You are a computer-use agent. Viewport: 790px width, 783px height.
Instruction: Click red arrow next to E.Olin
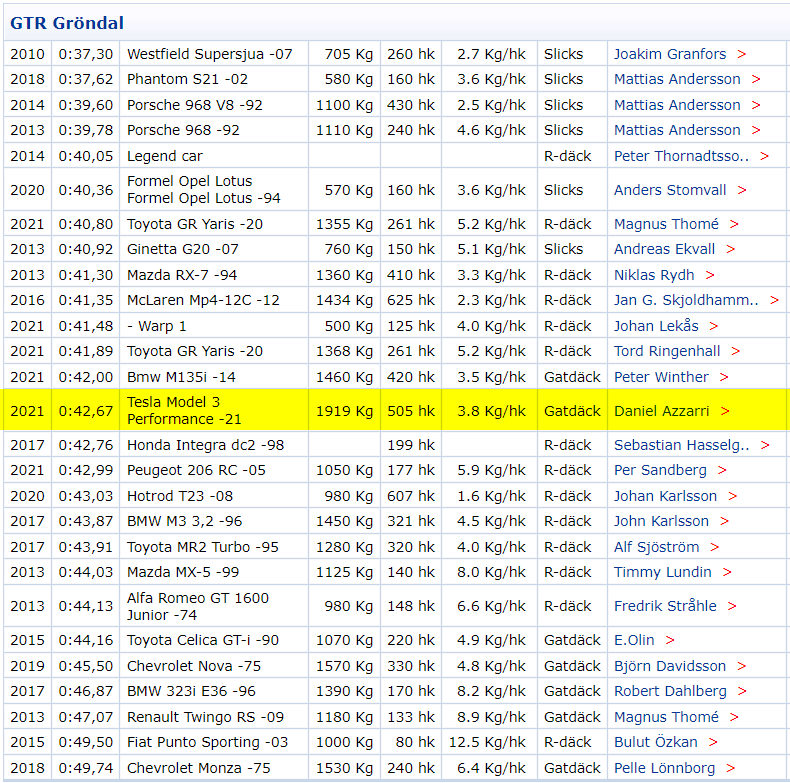tap(670, 640)
